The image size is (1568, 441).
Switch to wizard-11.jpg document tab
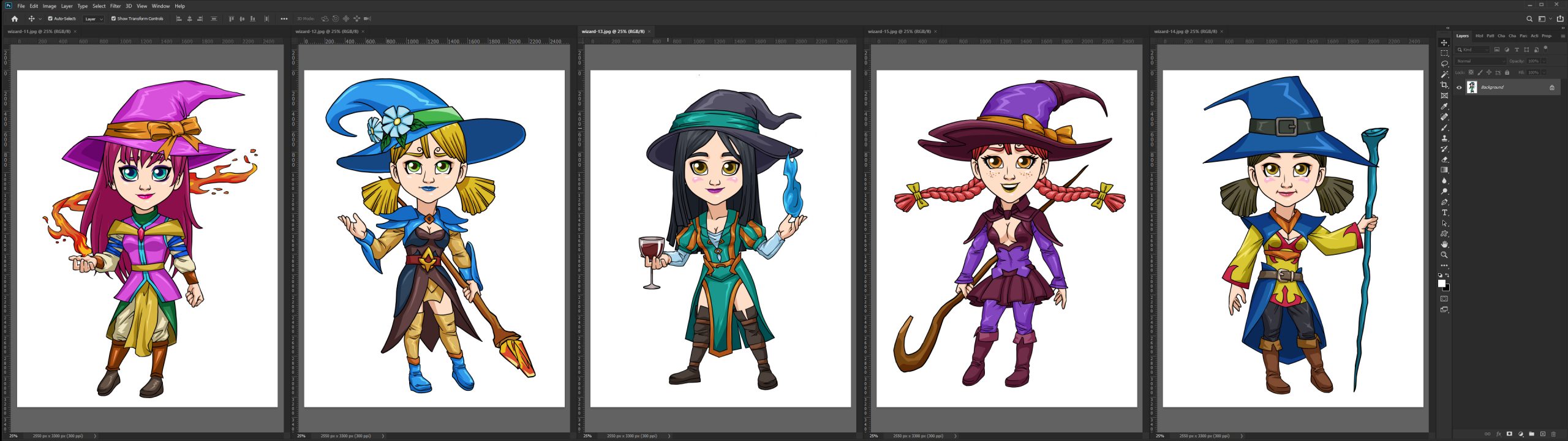coord(39,31)
